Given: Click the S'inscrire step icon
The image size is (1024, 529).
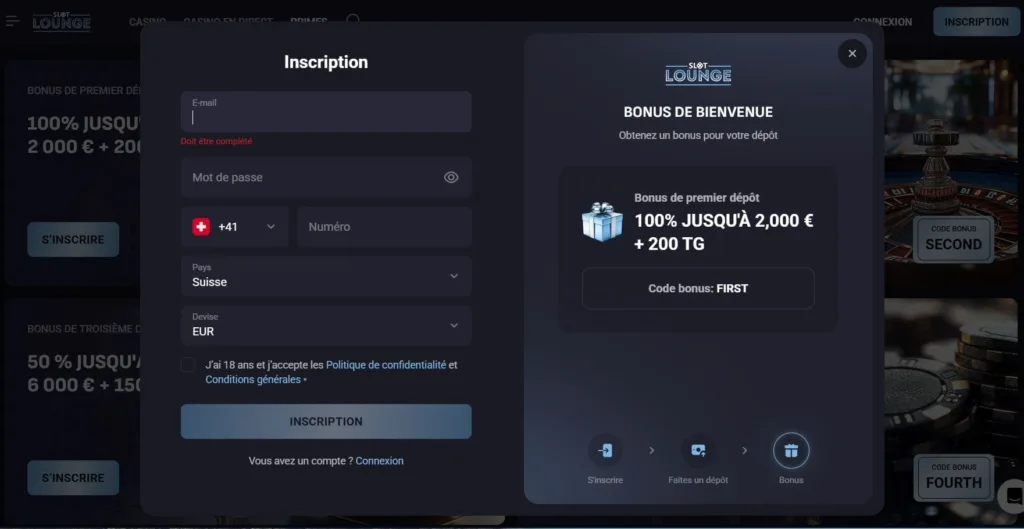Looking at the screenshot, I should click(x=605, y=451).
